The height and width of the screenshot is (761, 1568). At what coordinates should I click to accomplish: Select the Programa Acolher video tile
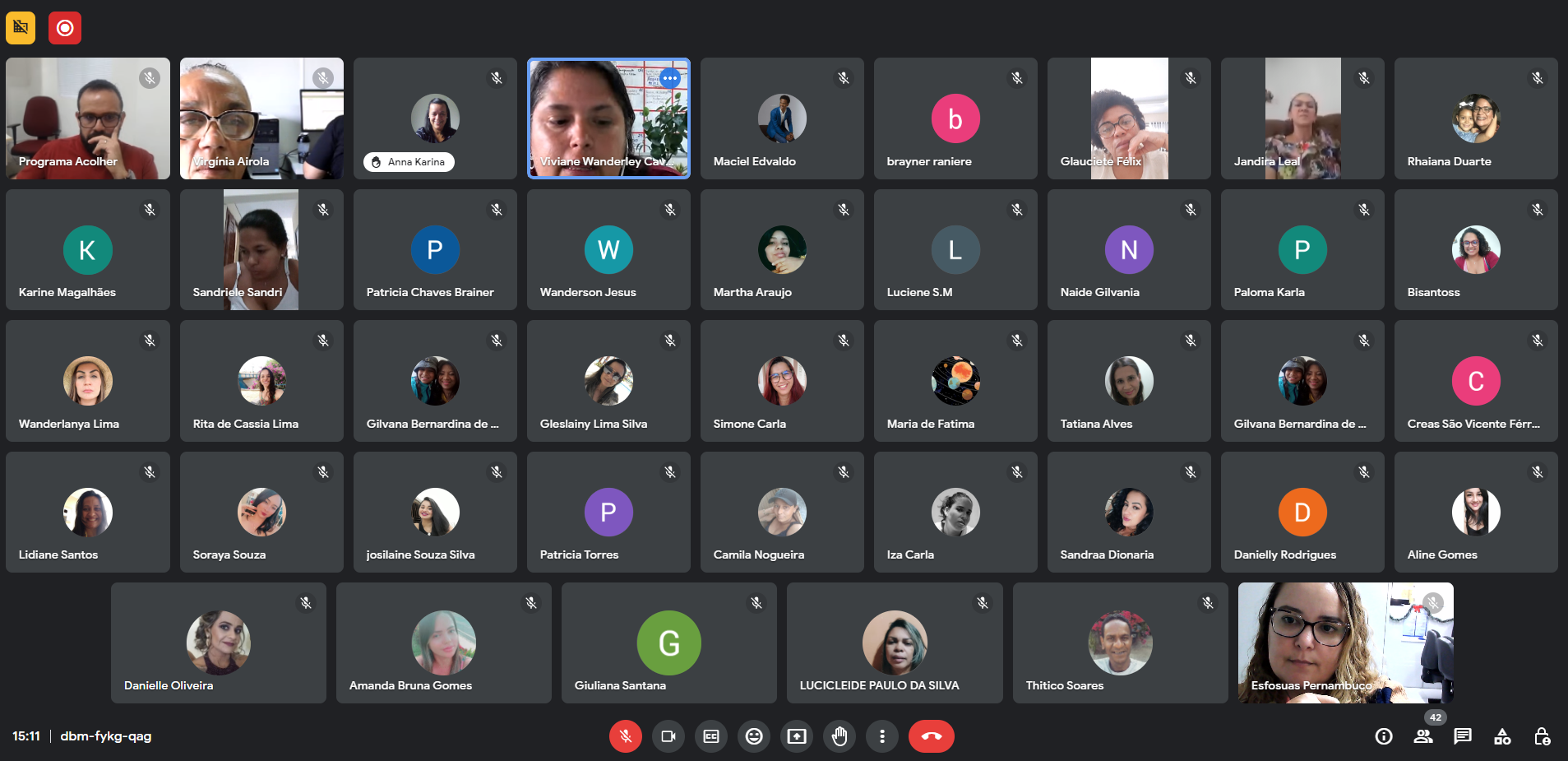pos(88,118)
